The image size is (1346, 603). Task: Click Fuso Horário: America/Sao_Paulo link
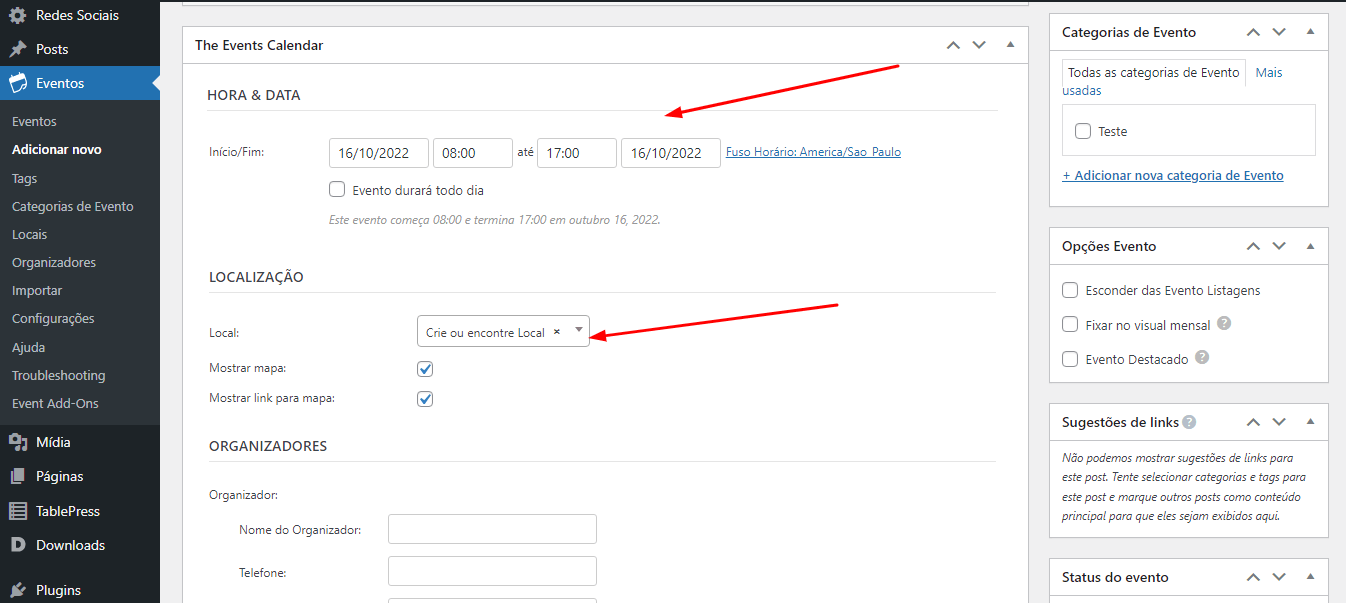(x=813, y=152)
